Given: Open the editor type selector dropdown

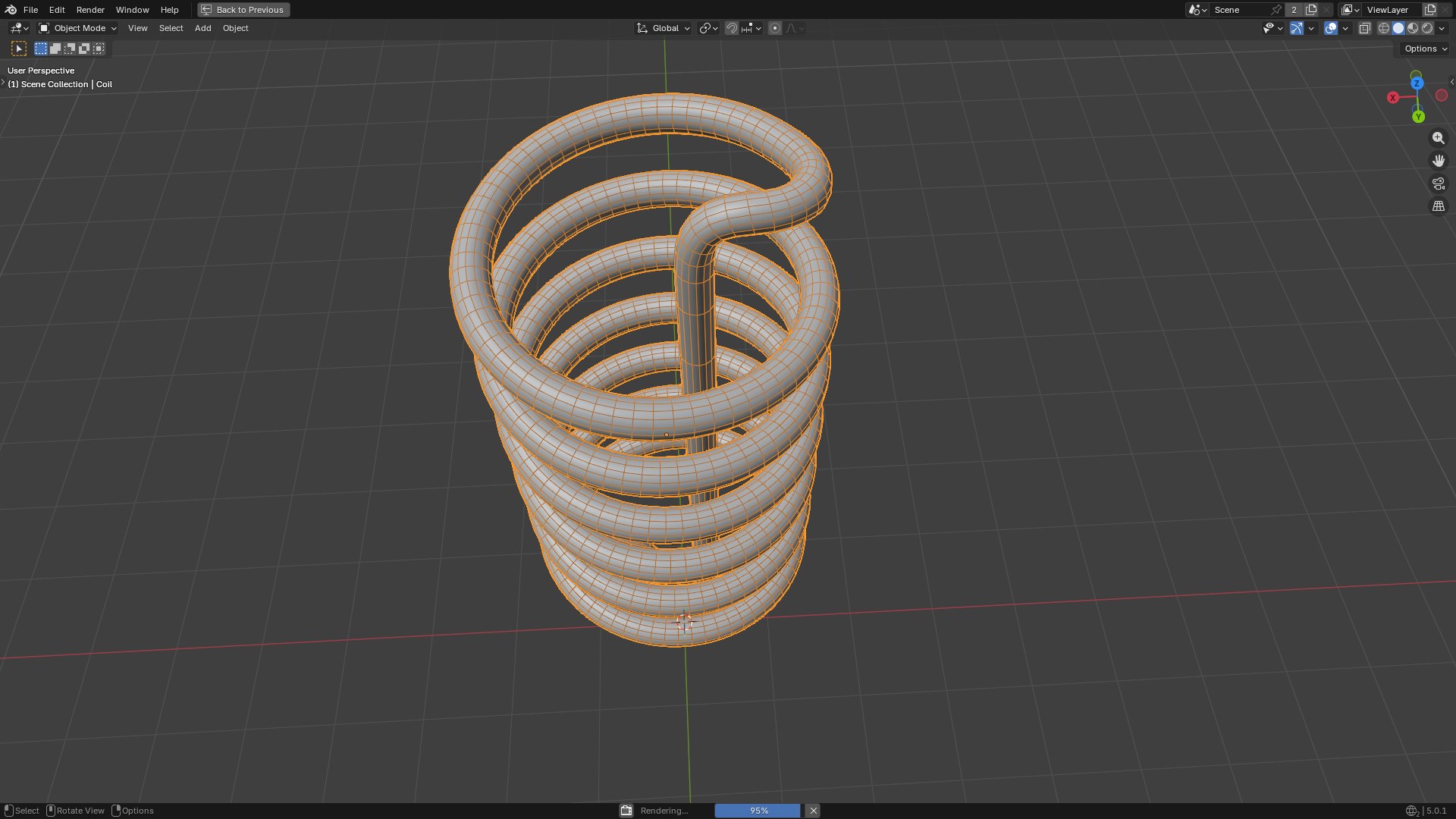Looking at the screenshot, I should click(19, 28).
